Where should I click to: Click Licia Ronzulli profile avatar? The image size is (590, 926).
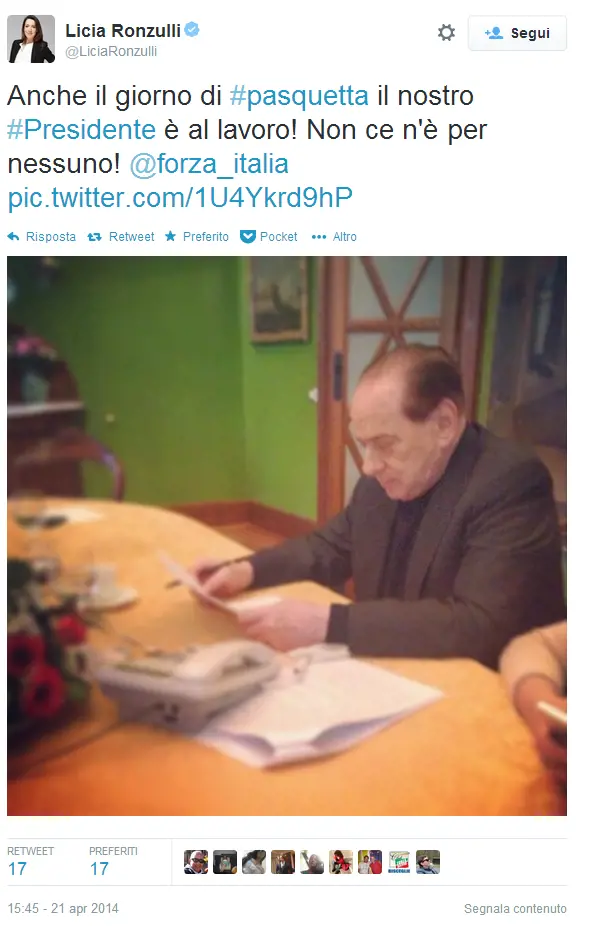pyautogui.click(x=31, y=39)
